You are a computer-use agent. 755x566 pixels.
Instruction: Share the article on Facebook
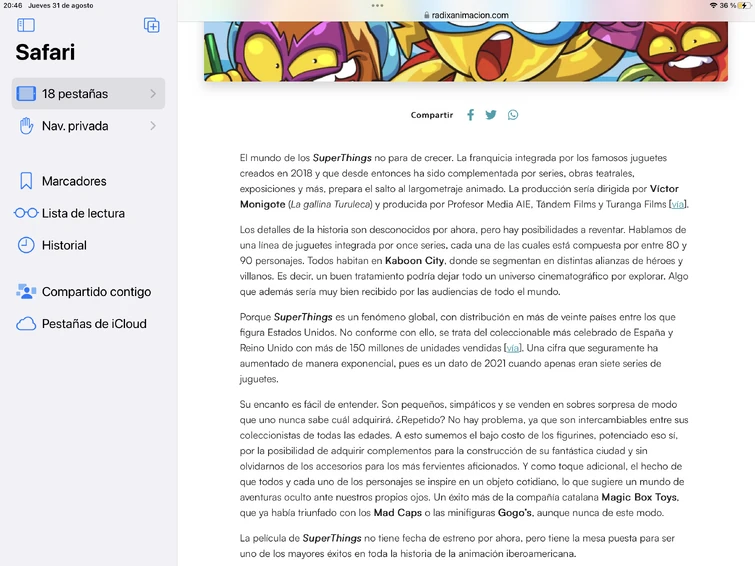470,115
